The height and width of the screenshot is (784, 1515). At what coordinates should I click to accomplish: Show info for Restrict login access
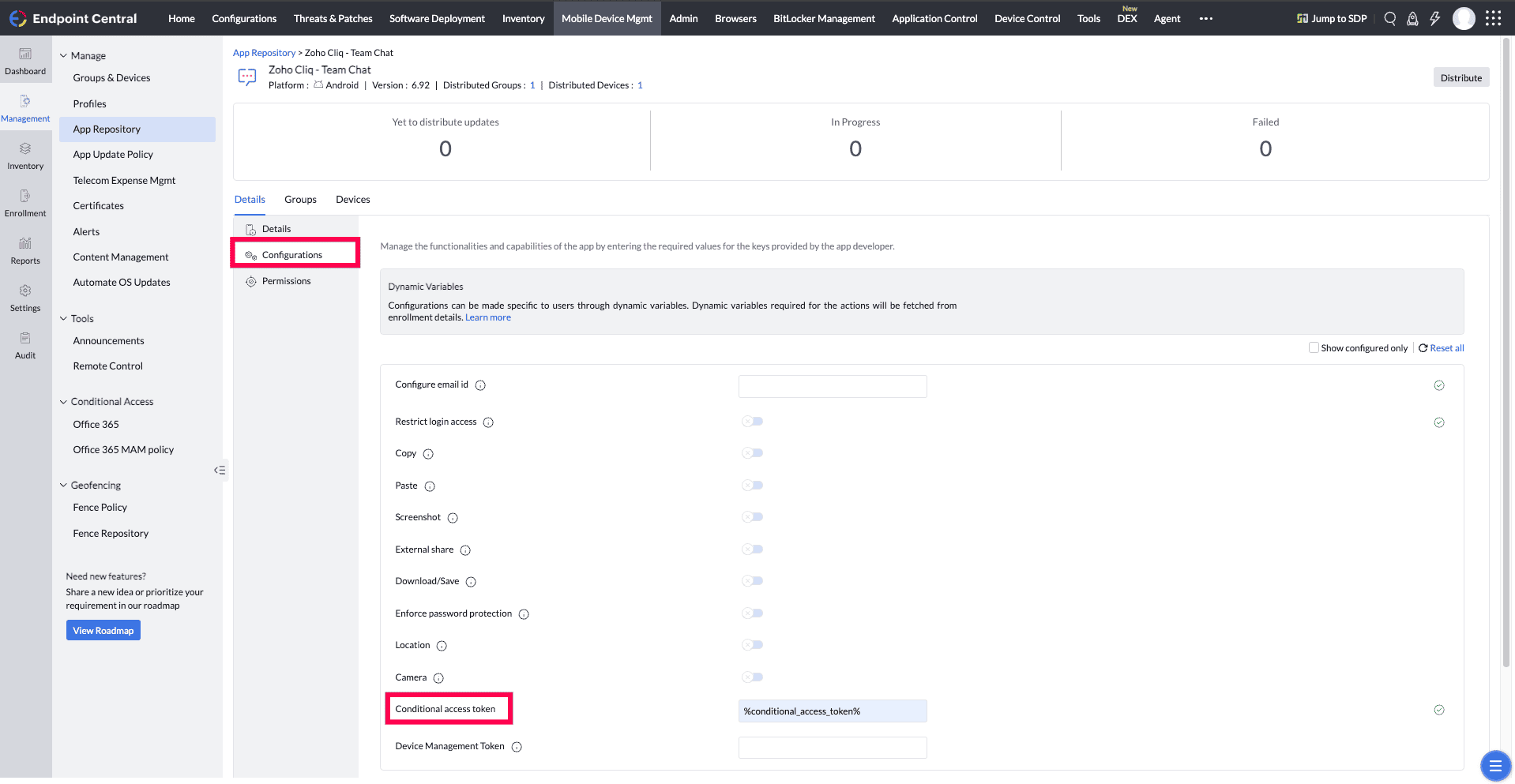pyautogui.click(x=488, y=422)
